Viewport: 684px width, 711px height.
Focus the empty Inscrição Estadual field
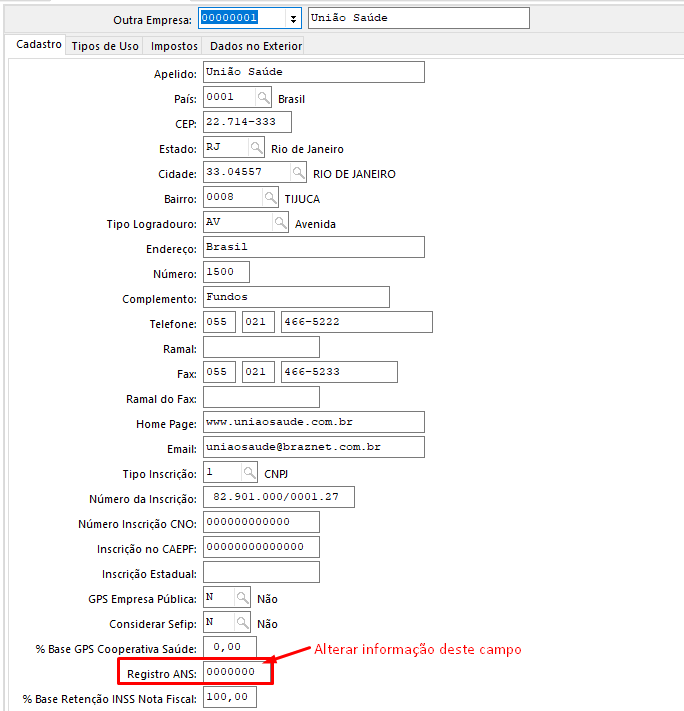tap(260, 572)
